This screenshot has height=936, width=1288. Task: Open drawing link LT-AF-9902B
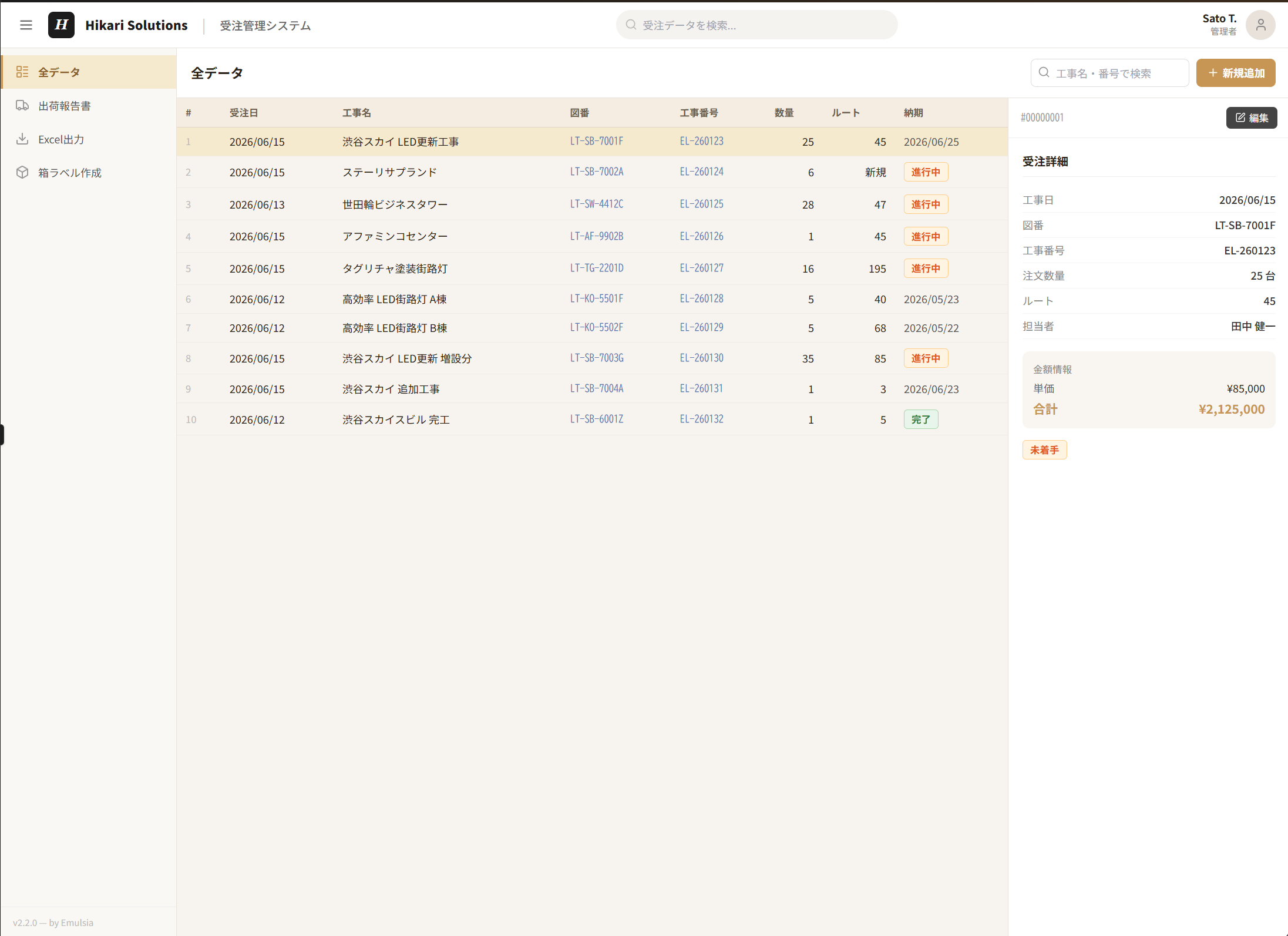coord(597,237)
